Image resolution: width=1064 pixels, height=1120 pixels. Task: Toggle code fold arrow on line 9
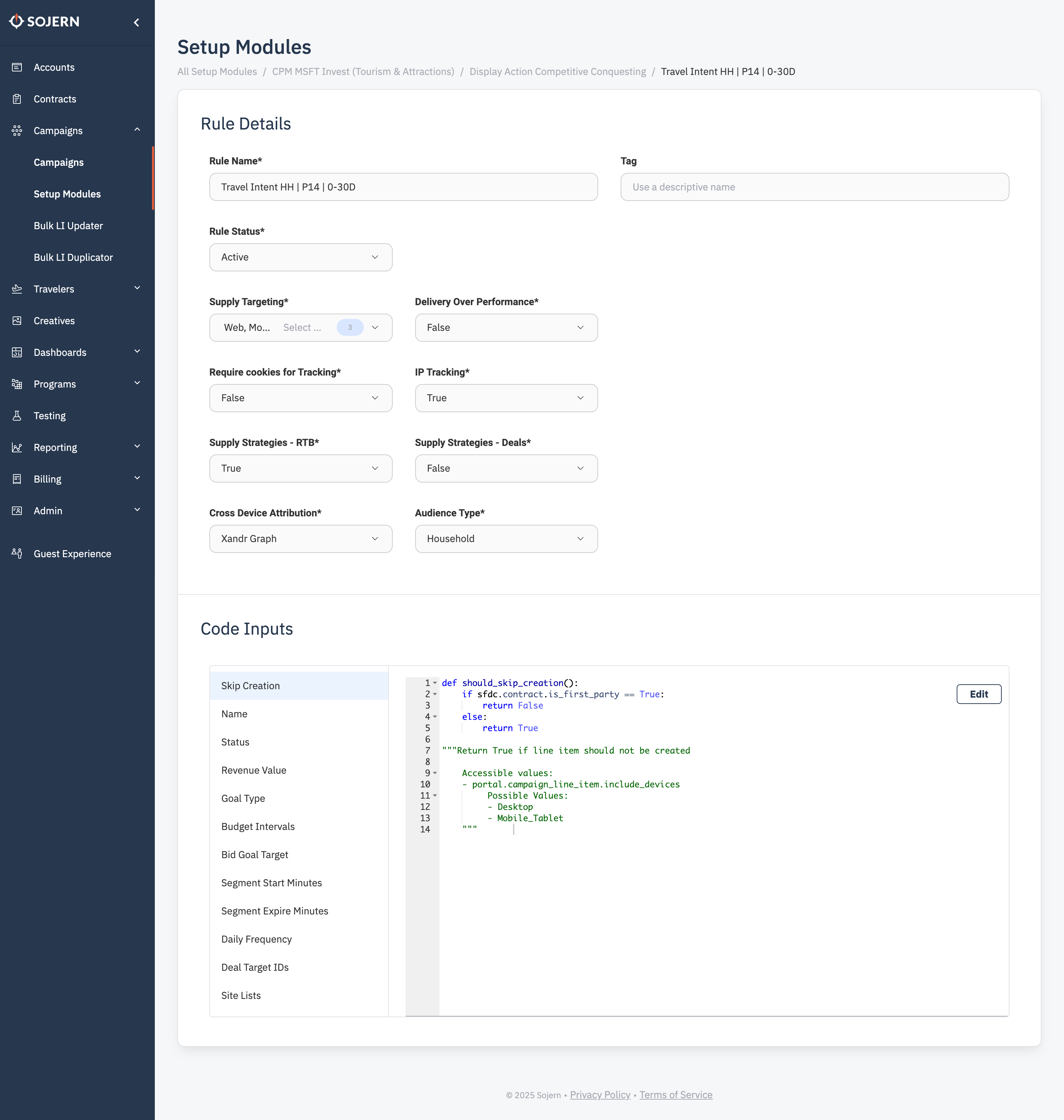point(435,773)
